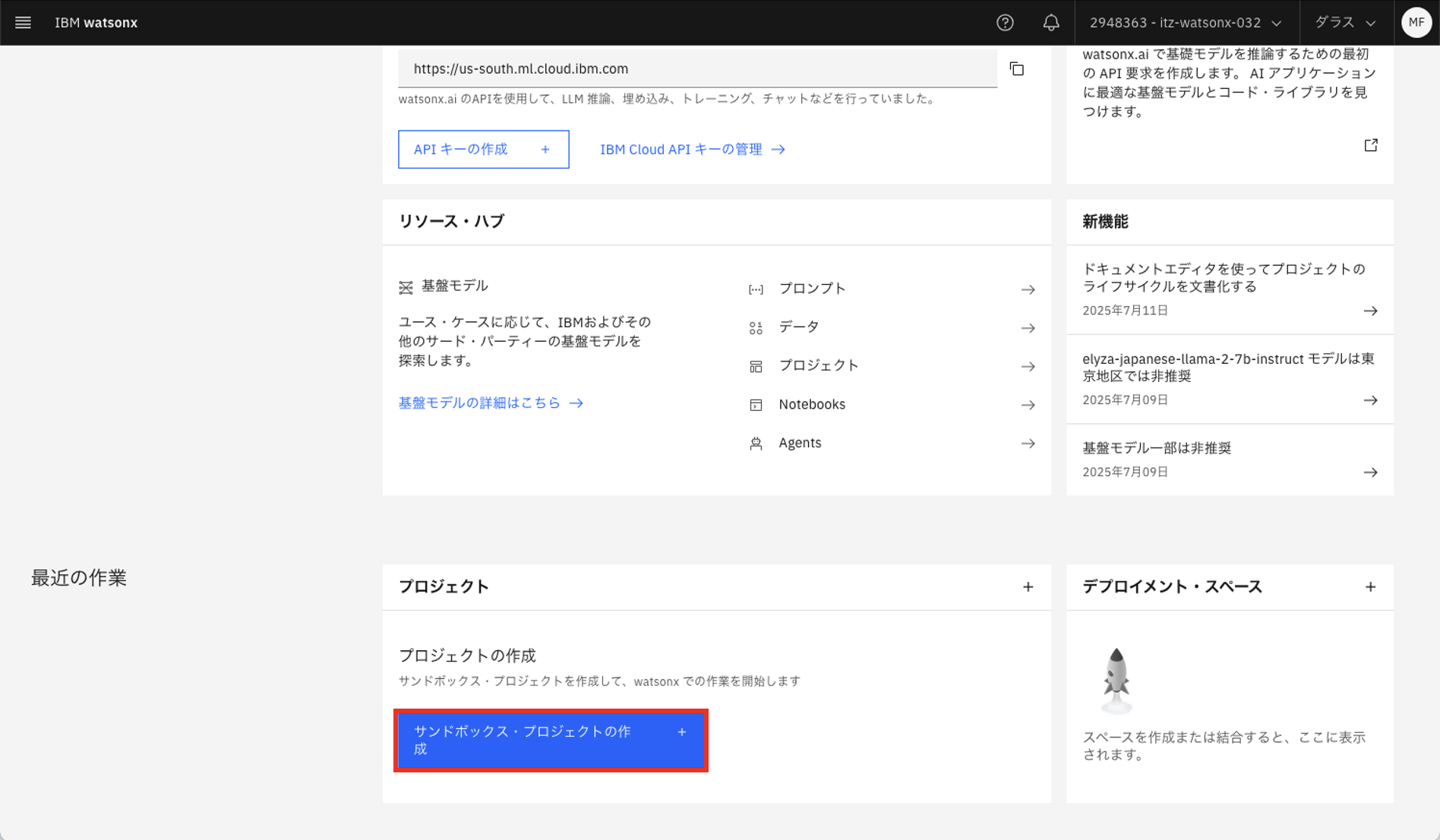Click API キーの作成 button
The height and width of the screenshot is (840, 1440).
coord(483,150)
